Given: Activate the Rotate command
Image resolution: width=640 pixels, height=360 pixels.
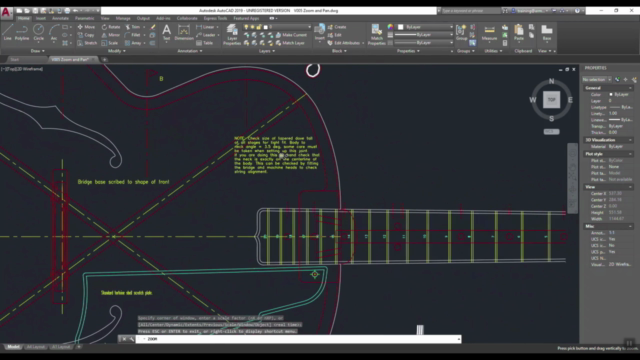Looking at the screenshot, I should 111,27.
